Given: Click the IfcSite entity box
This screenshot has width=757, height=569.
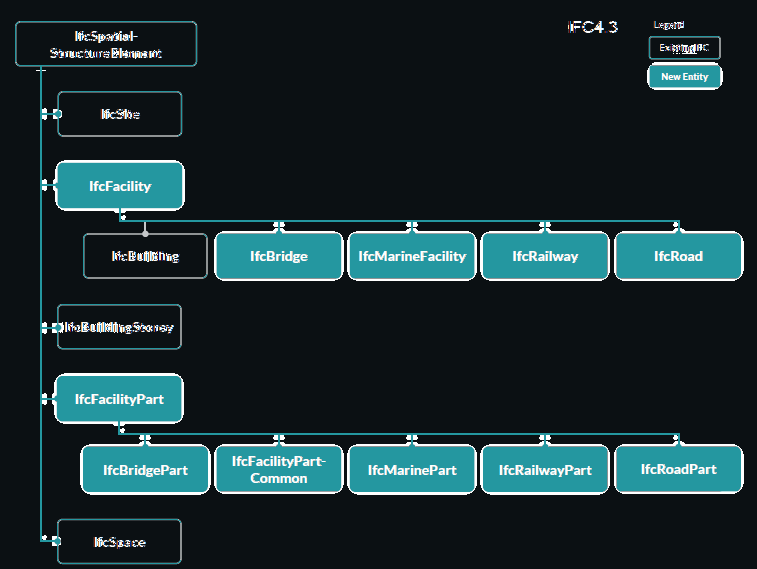Looking at the screenshot, I should (x=120, y=114).
